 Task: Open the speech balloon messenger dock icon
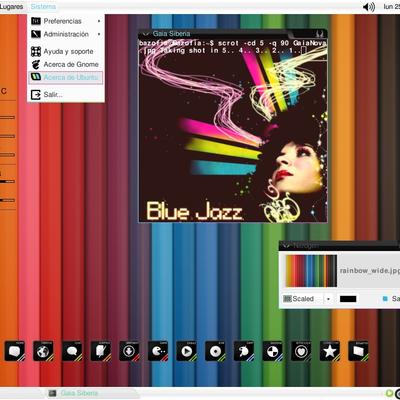[72, 351]
